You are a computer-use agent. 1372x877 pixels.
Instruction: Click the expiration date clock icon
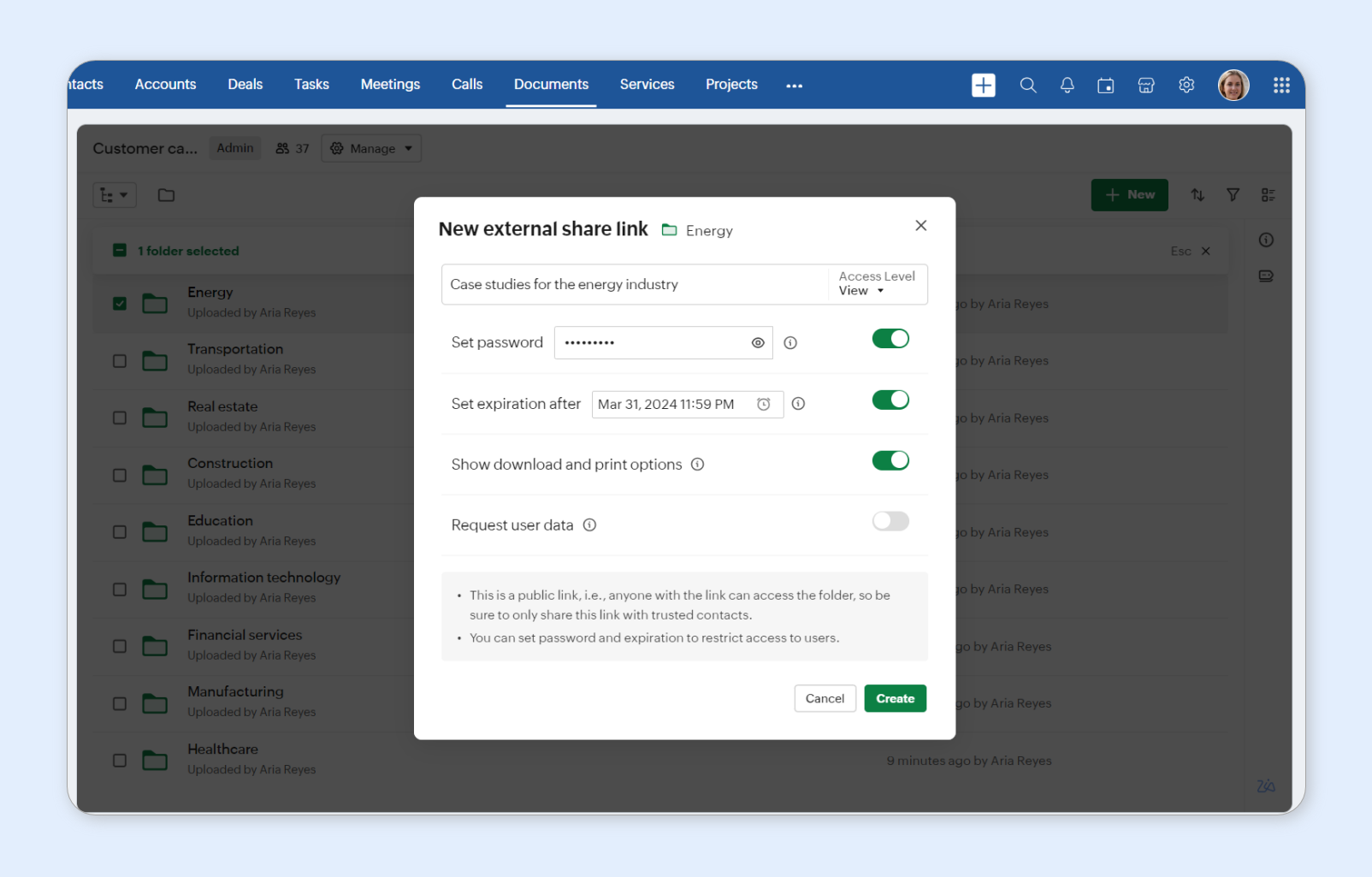click(x=763, y=404)
